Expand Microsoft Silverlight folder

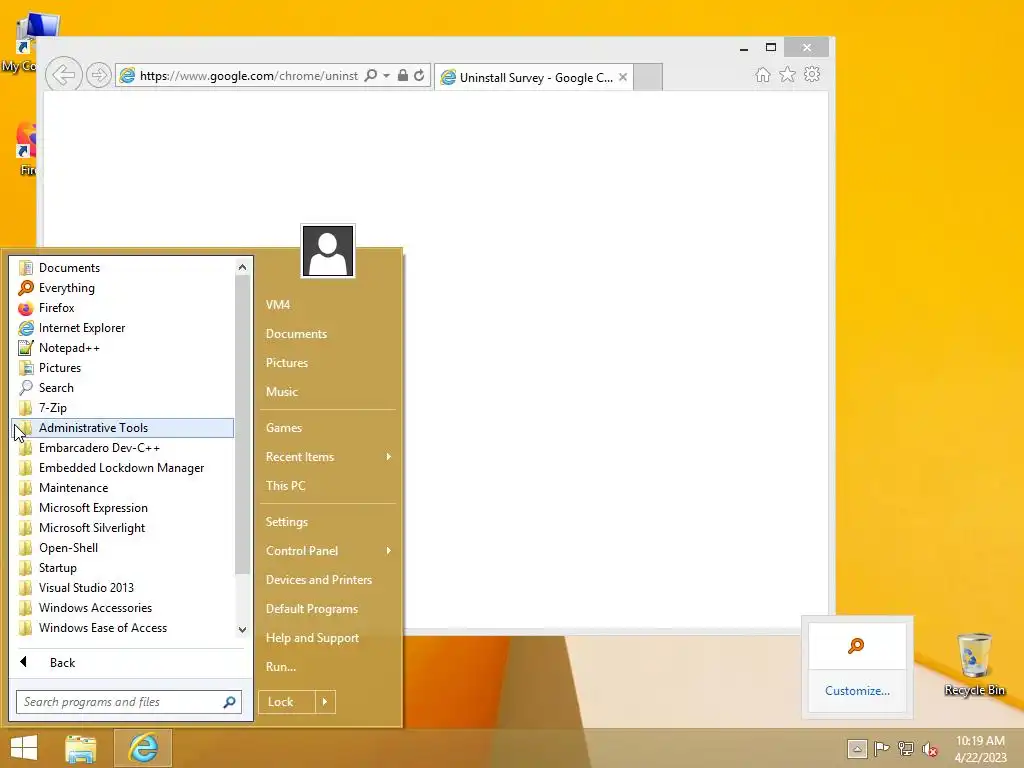pos(123,528)
